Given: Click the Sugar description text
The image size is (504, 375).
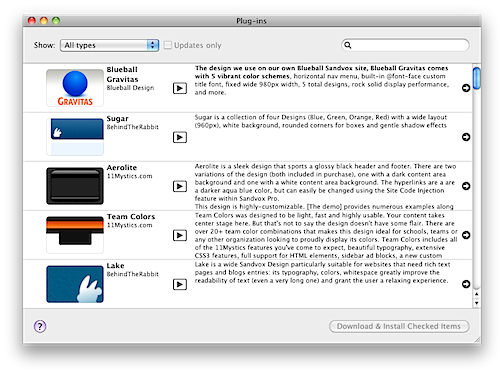Looking at the screenshot, I should tap(321, 121).
